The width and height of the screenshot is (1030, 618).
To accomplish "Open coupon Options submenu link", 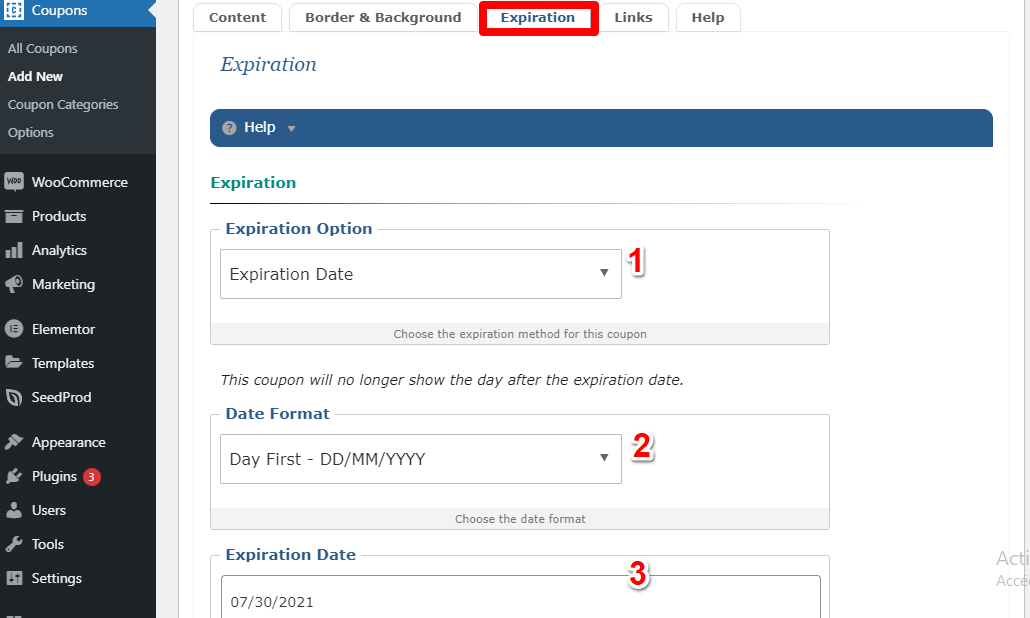I will click(31, 132).
